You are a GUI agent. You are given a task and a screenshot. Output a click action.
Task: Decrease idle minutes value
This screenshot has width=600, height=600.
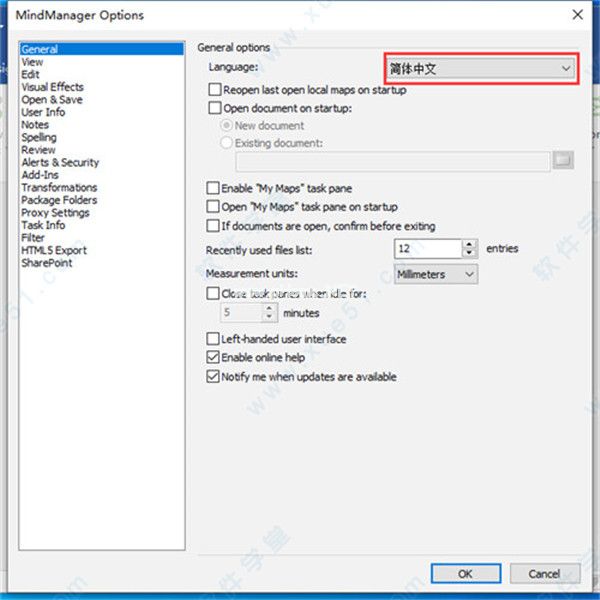(269, 317)
